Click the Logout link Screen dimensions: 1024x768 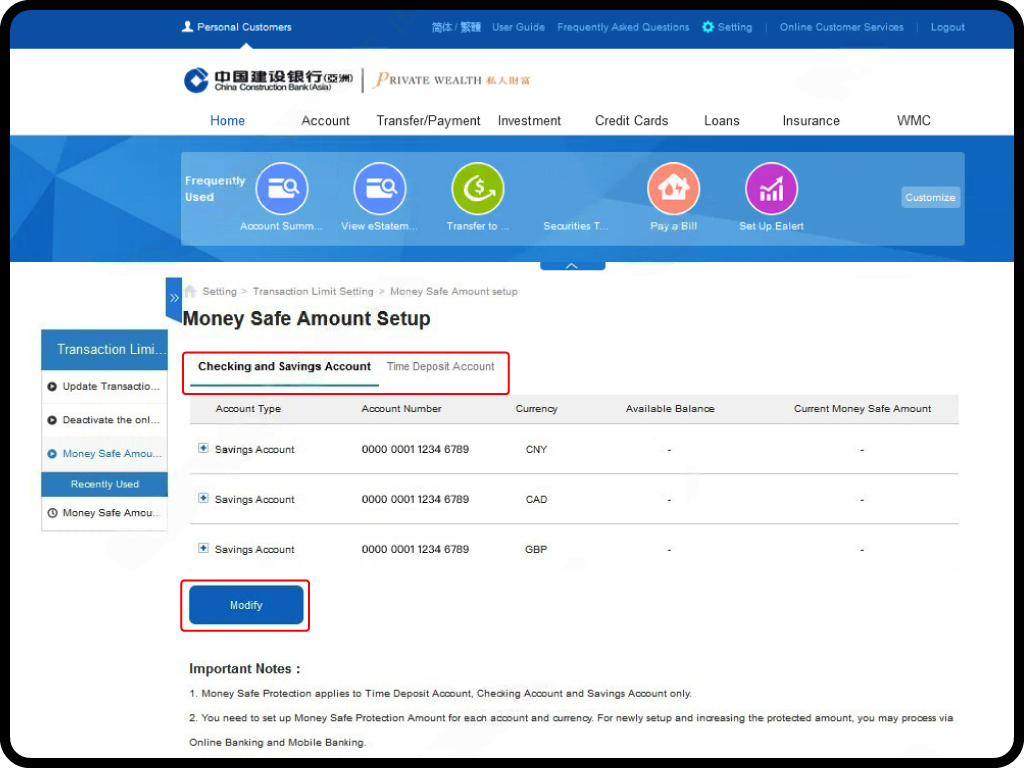(947, 27)
